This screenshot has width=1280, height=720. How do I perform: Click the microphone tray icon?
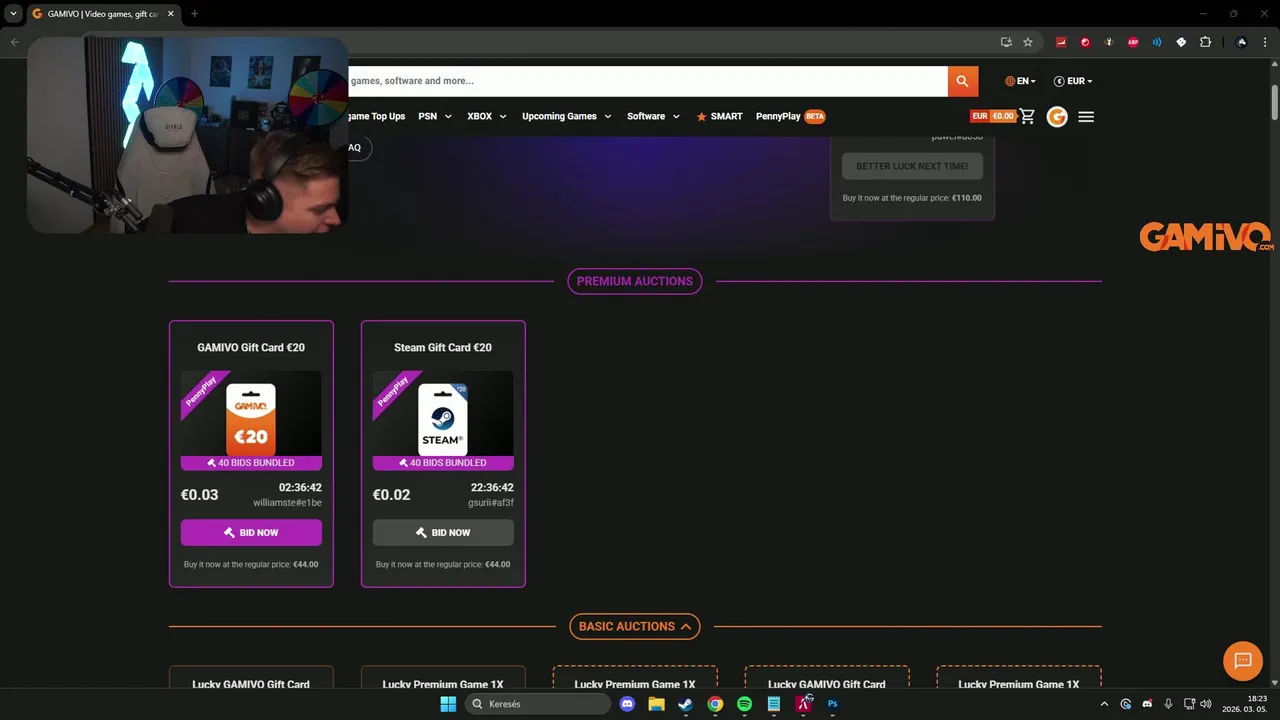(1168, 704)
